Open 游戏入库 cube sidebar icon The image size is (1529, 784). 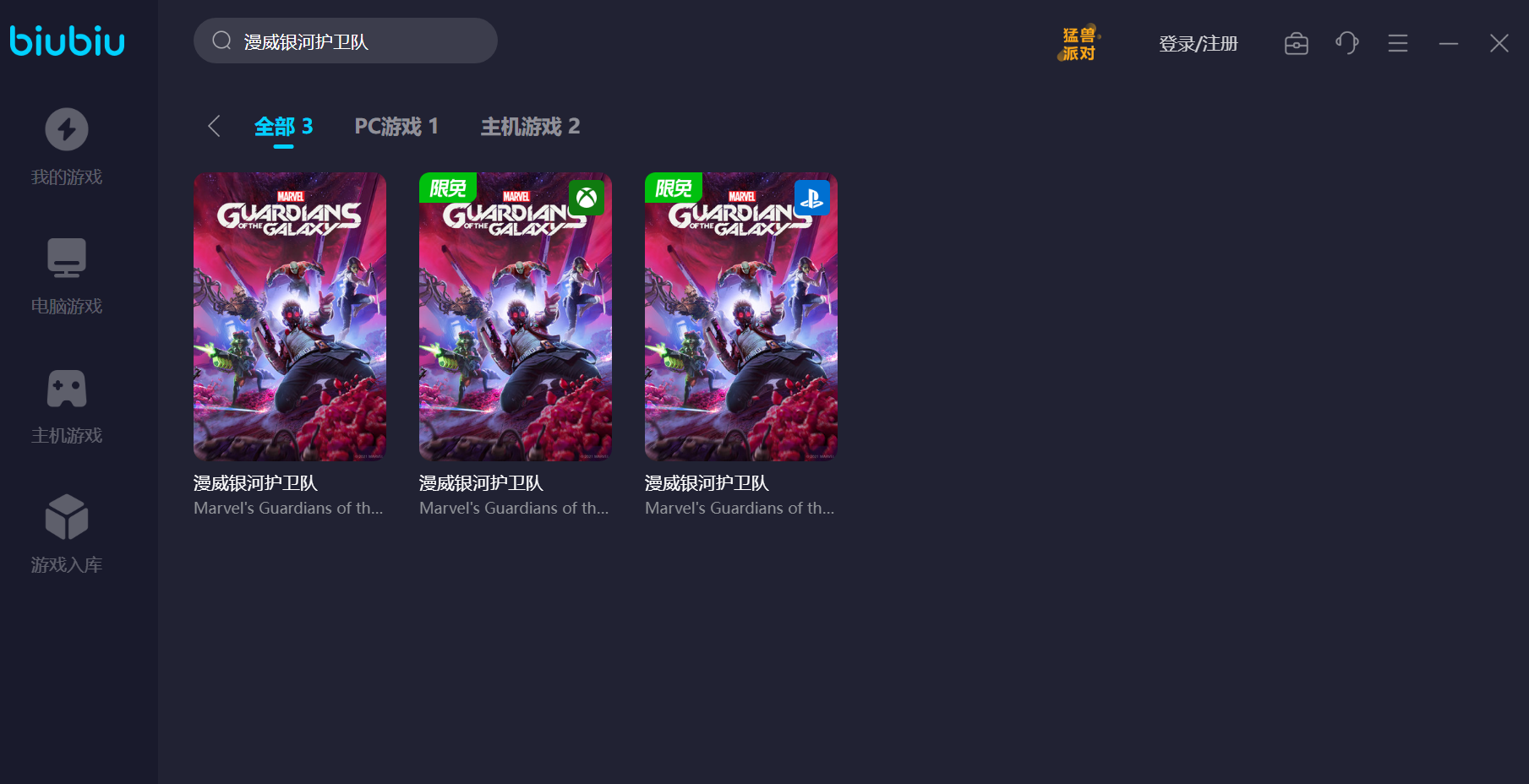(66, 517)
